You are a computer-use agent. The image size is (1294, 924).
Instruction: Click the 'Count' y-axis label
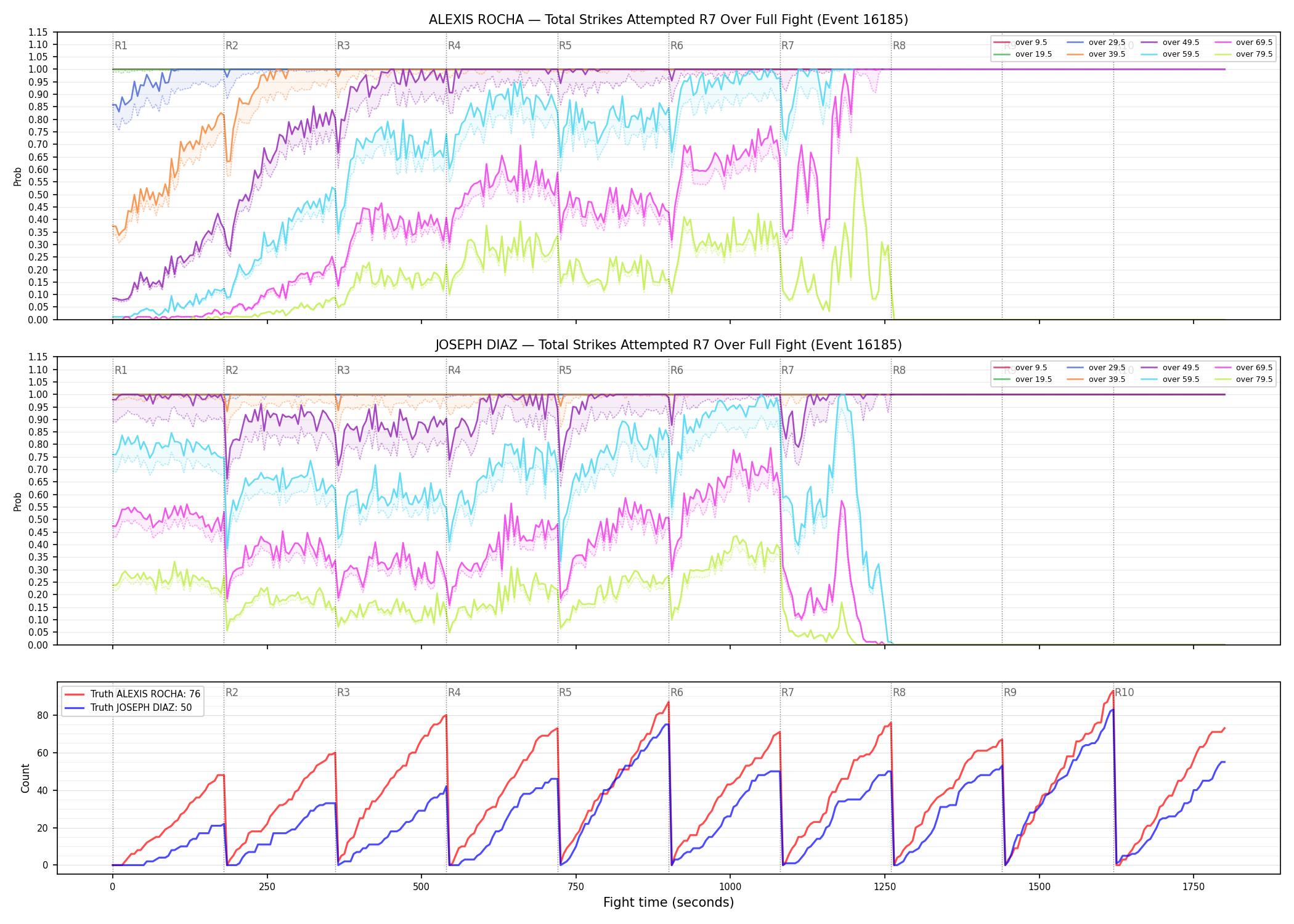(x=25, y=778)
